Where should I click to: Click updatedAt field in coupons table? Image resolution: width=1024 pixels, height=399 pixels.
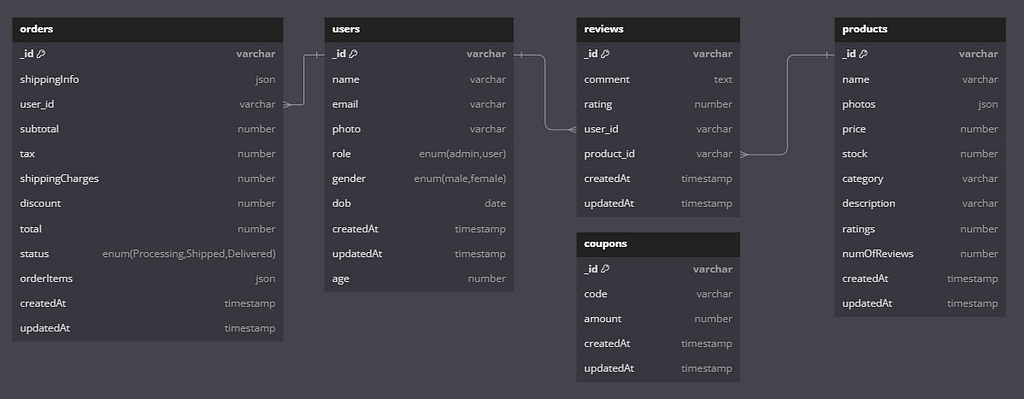pyautogui.click(x=658, y=369)
